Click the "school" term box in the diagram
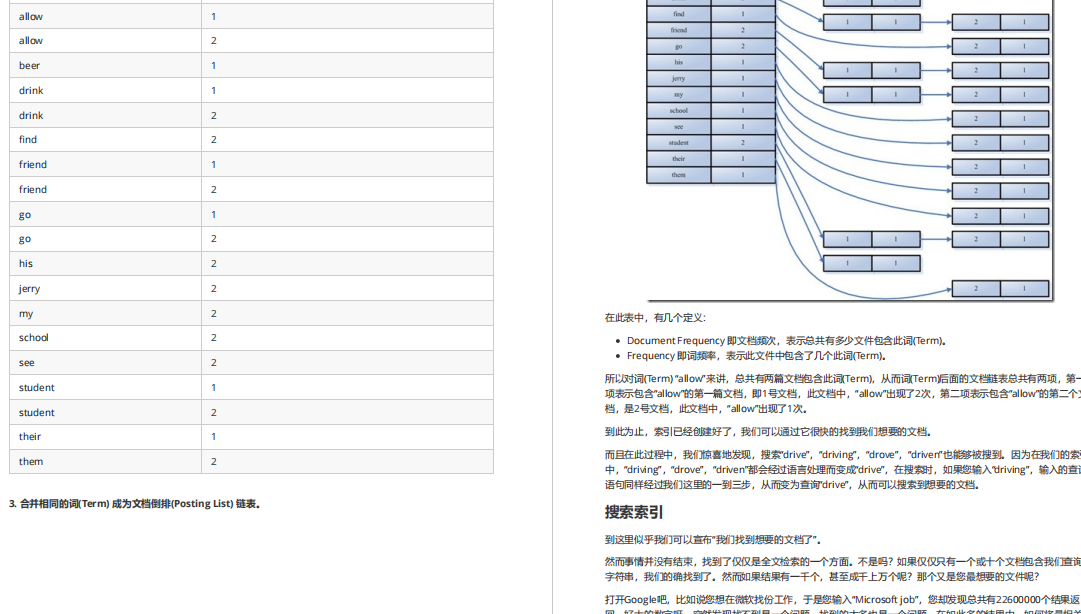This screenshot has height=614, width=1081. click(x=678, y=110)
